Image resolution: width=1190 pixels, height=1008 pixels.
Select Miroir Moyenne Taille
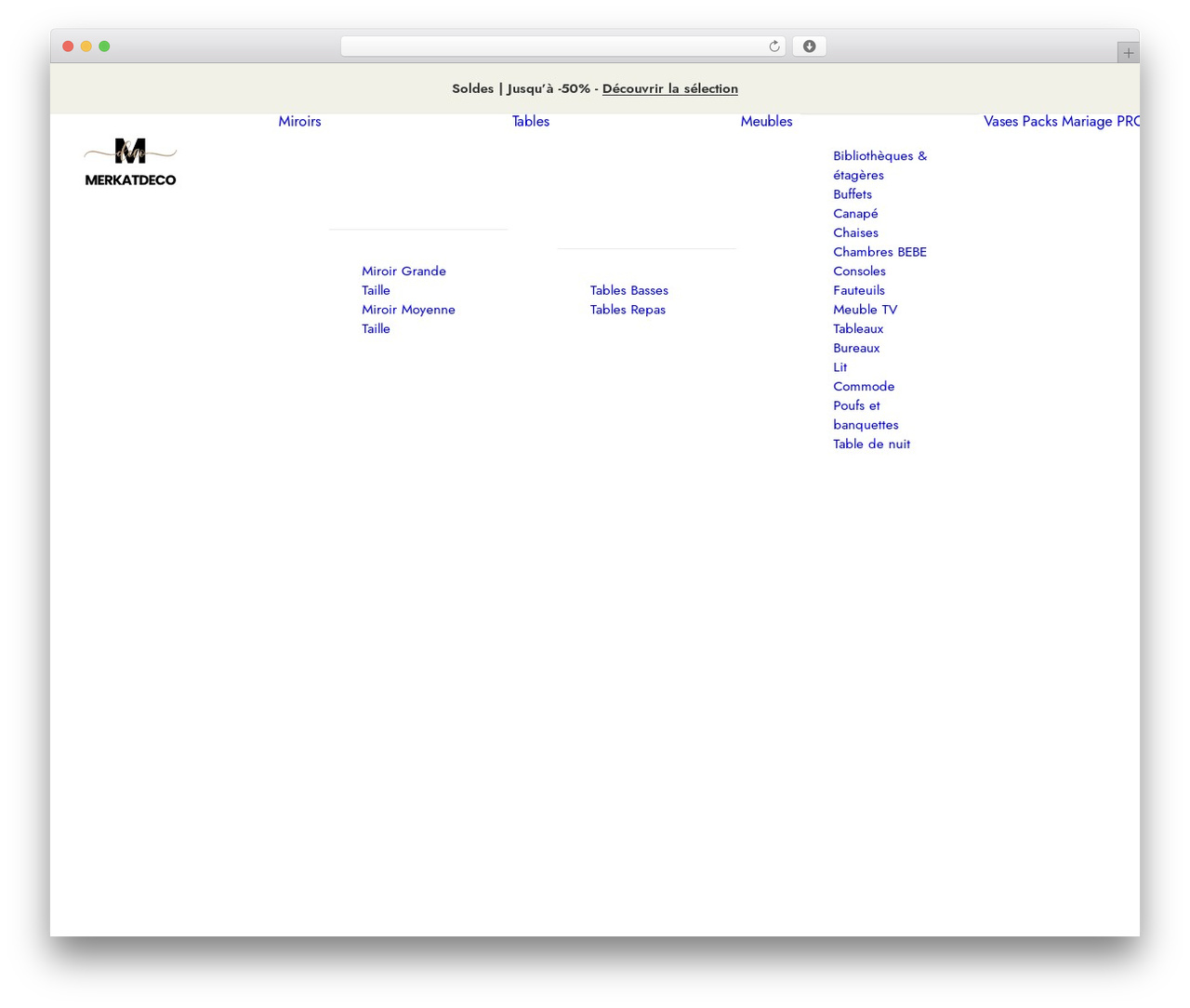[x=408, y=319]
